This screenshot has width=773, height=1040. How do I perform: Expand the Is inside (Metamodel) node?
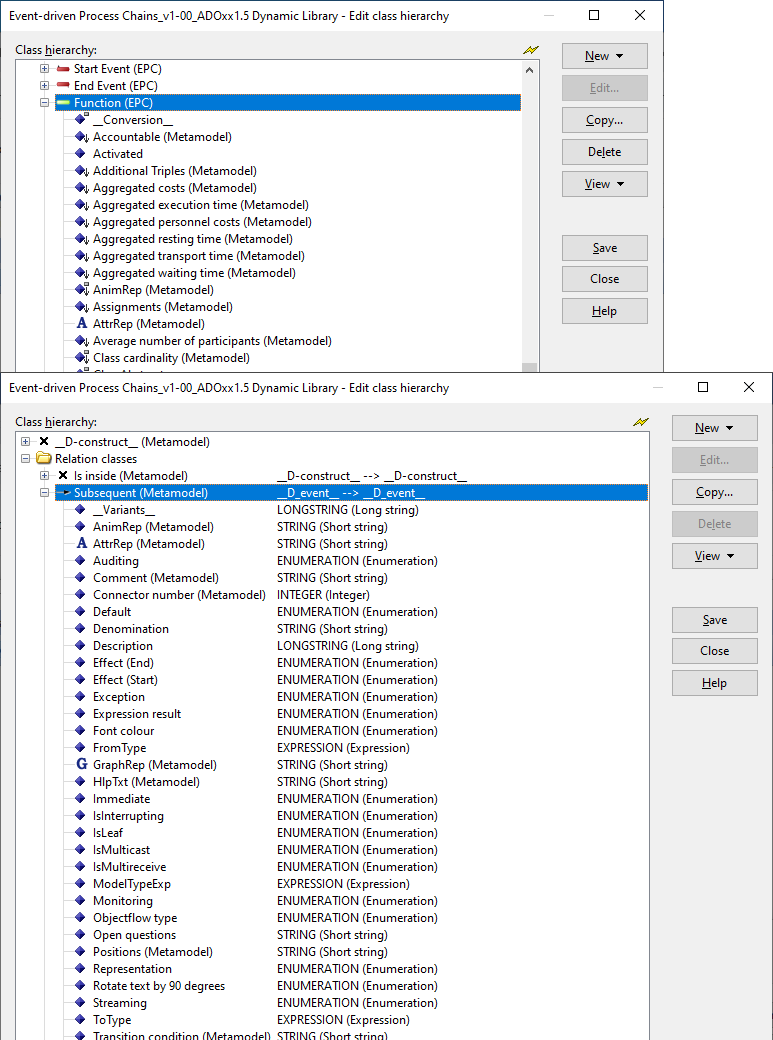pos(44,476)
